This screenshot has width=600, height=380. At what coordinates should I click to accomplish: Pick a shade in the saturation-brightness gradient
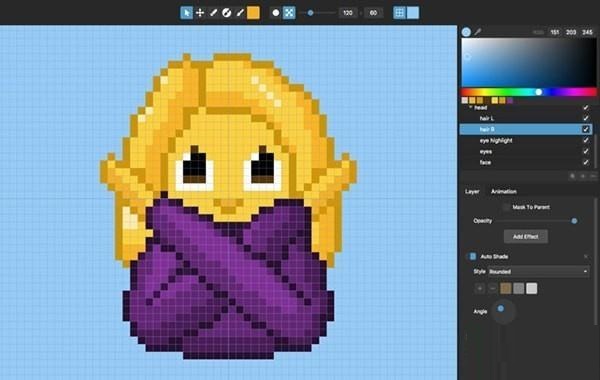pos(529,62)
